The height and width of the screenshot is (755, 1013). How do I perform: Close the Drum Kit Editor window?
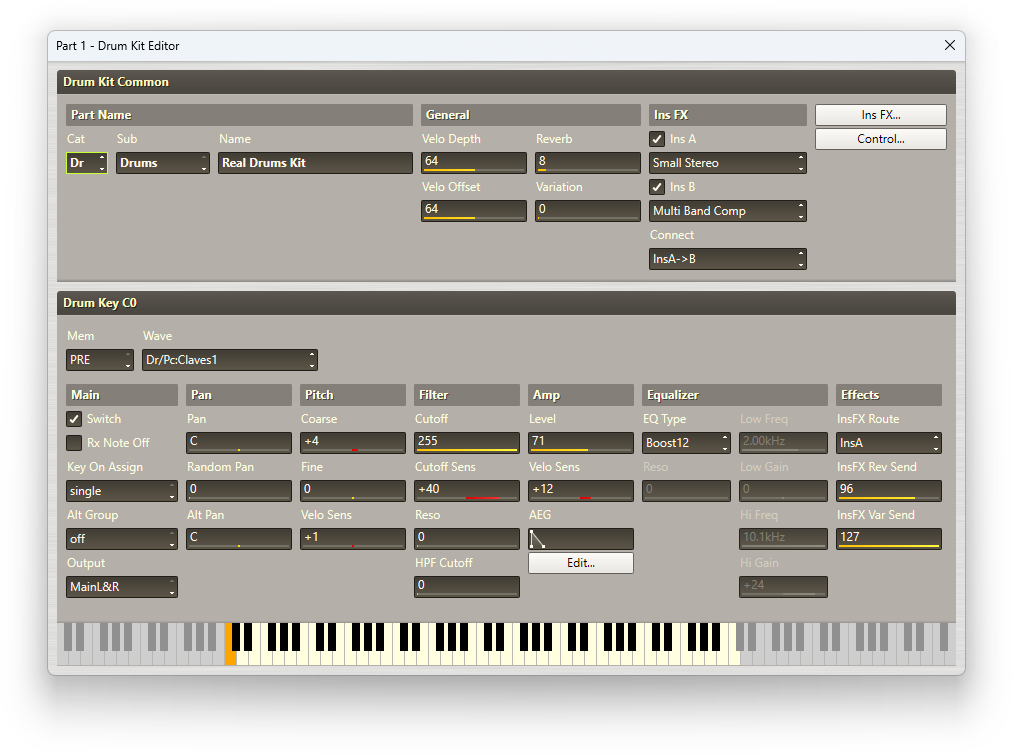point(949,45)
